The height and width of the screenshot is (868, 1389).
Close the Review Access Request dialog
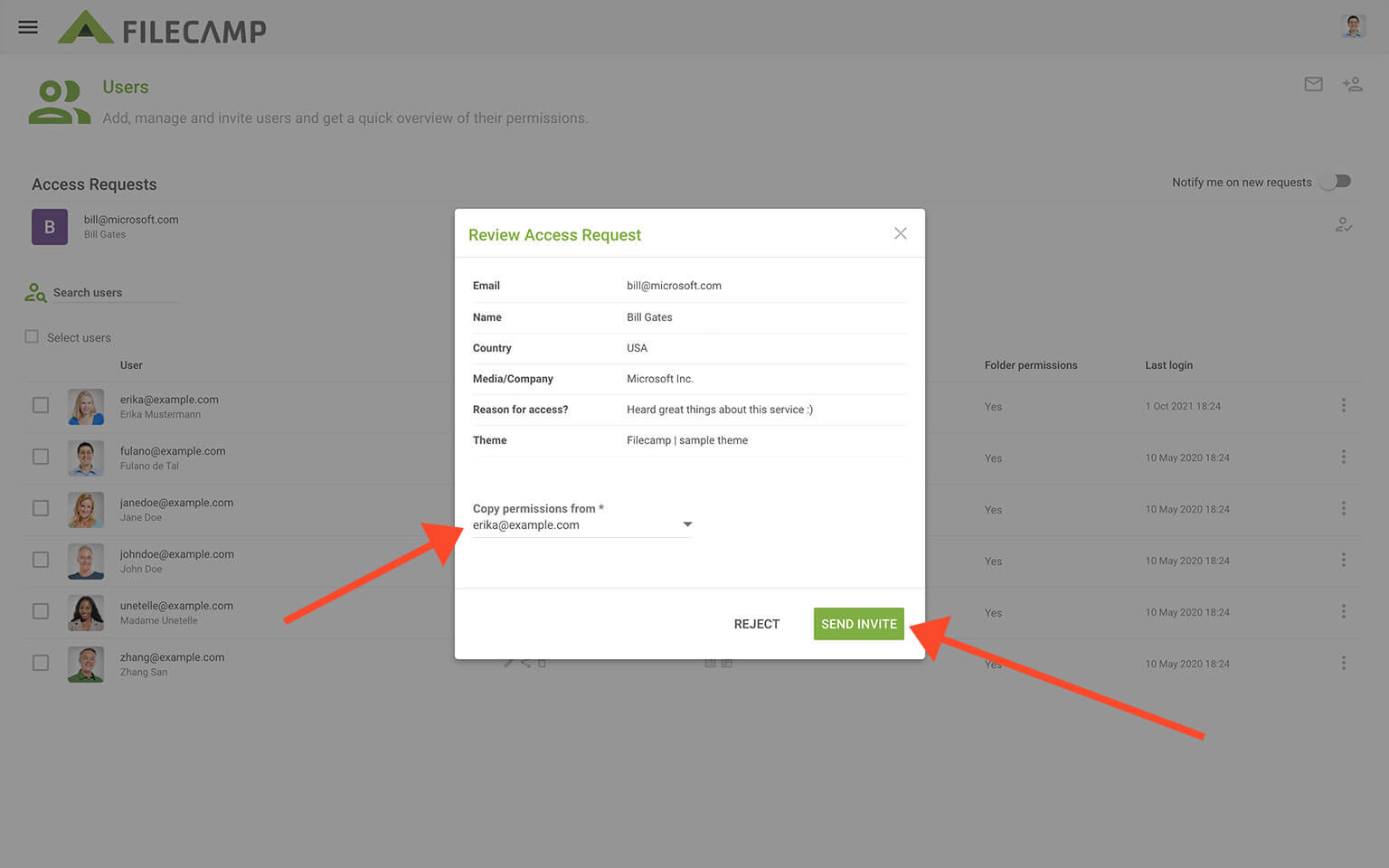pos(900,233)
